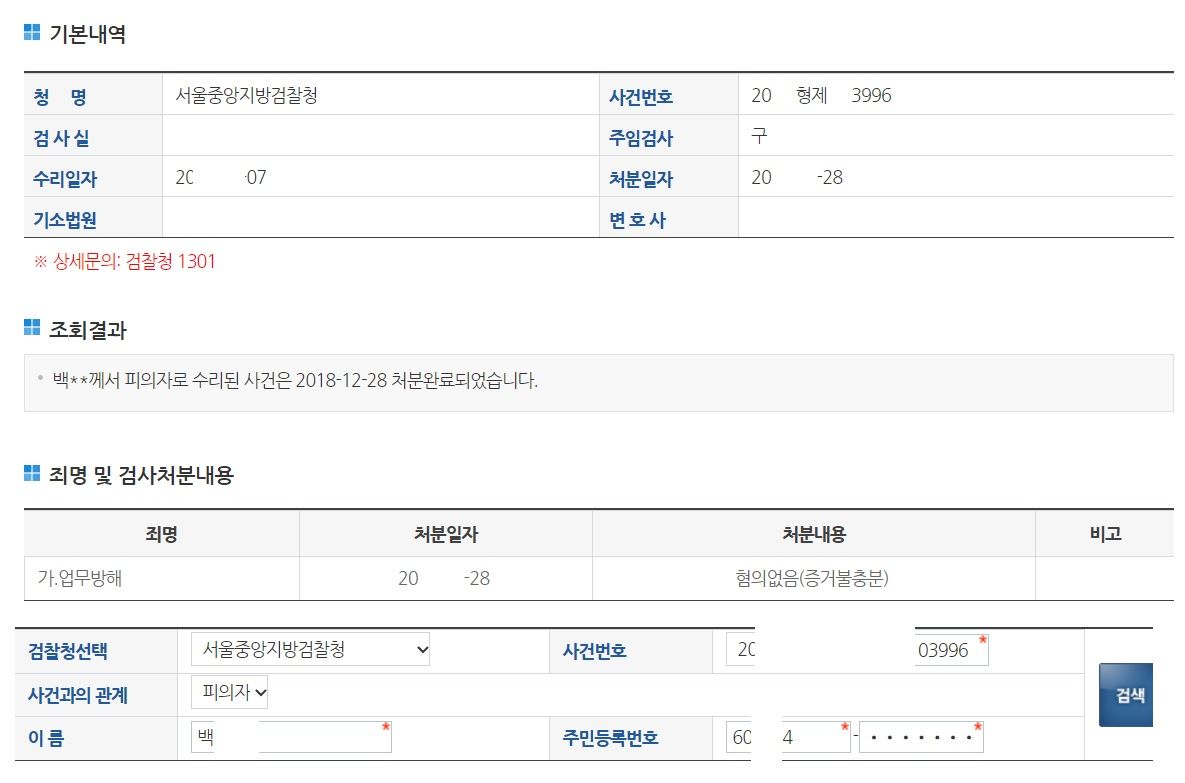
Task: Select the 가.업무방해 charge cell
Action: (80, 578)
